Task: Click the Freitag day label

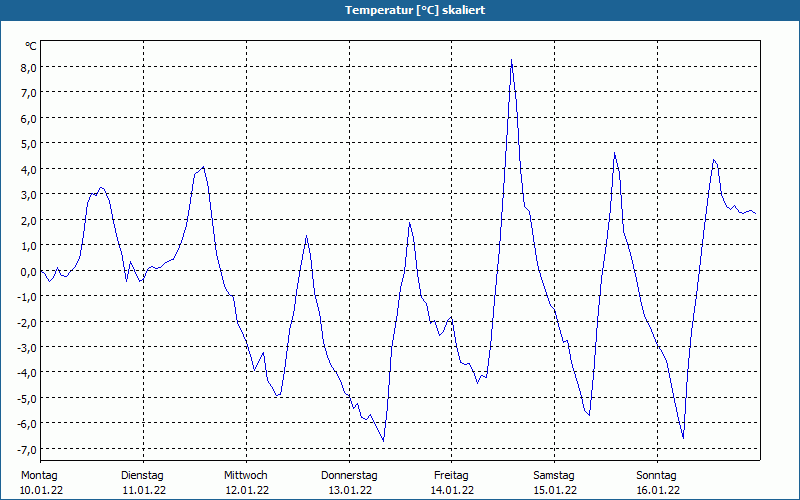Action: (451, 476)
